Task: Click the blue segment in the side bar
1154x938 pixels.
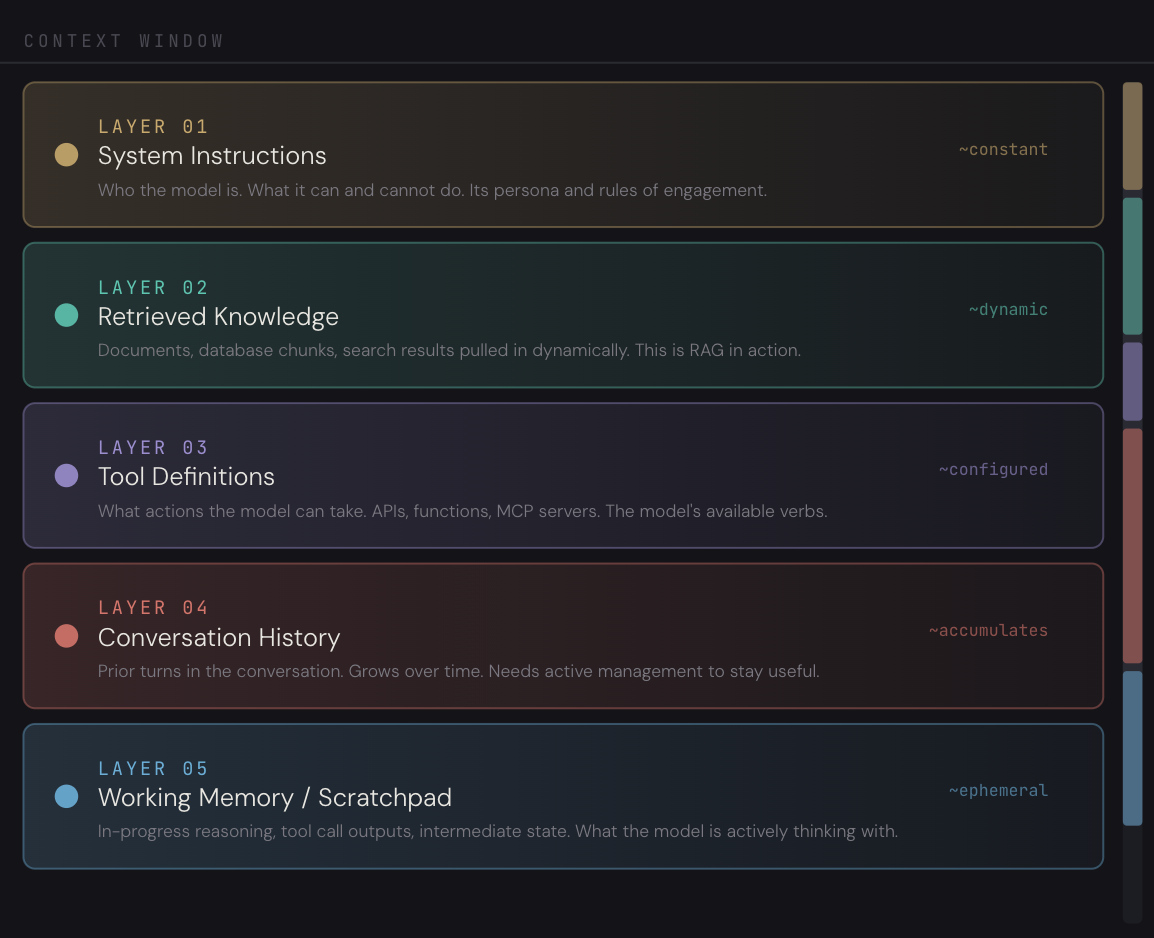Action: [x=1132, y=748]
